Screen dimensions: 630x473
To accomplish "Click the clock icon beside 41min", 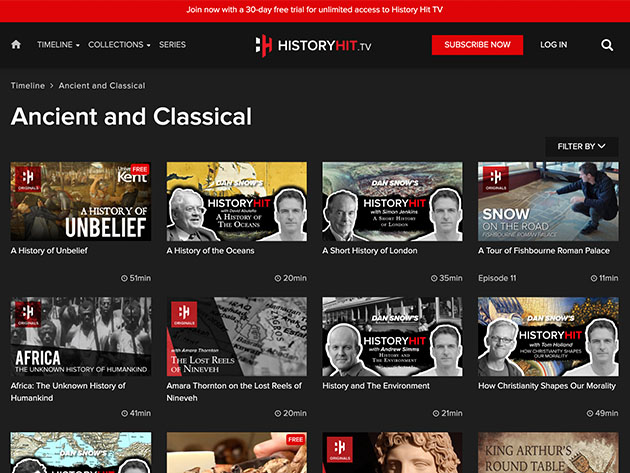I will point(125,413).
